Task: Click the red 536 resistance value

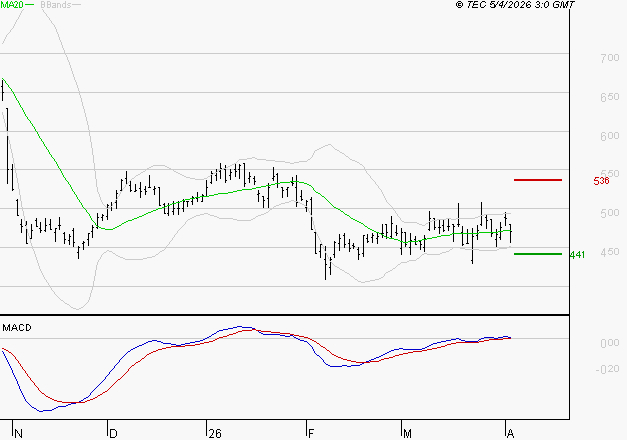Action: point(601,181)
